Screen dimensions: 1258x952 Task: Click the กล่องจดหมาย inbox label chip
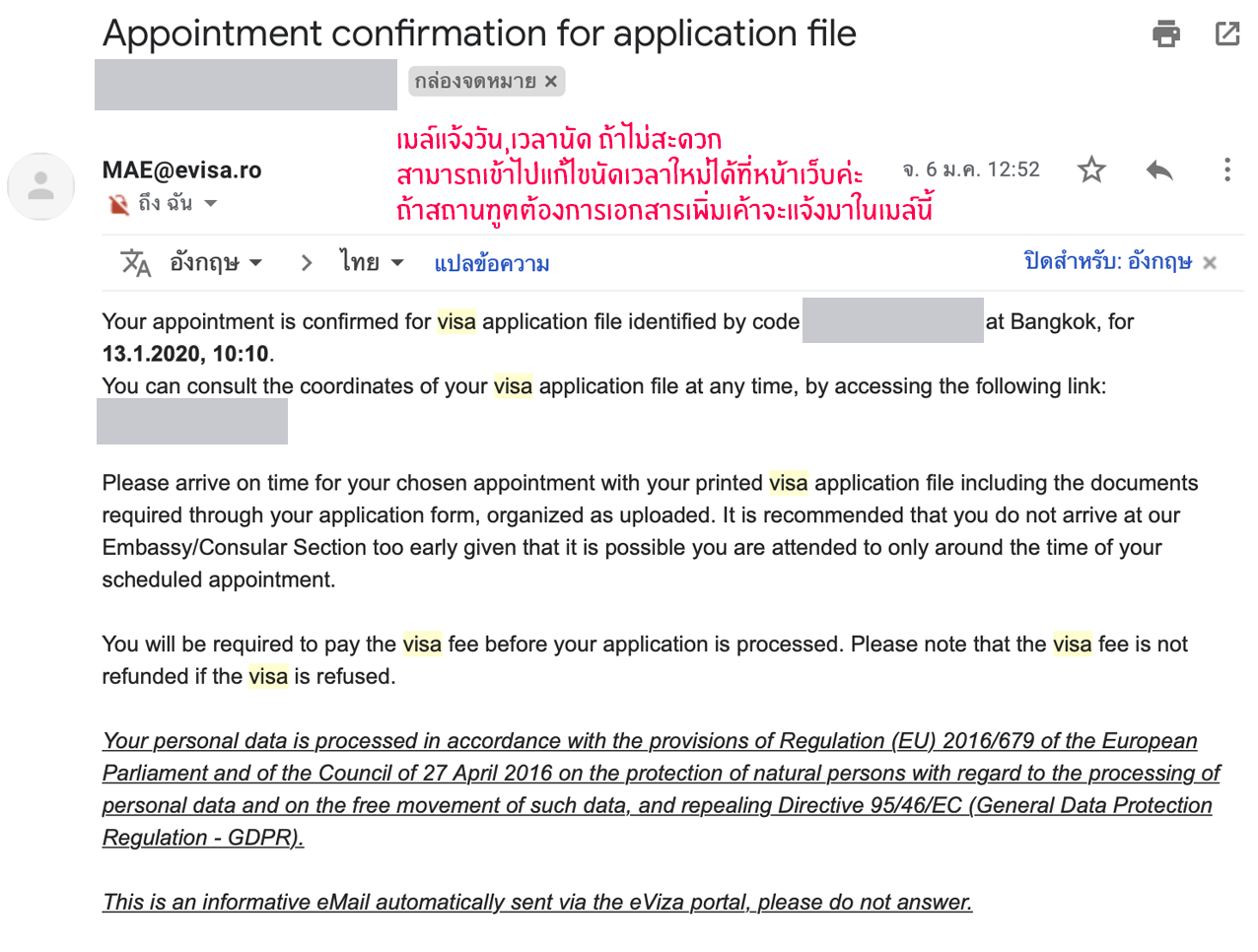tap(475, 82)
